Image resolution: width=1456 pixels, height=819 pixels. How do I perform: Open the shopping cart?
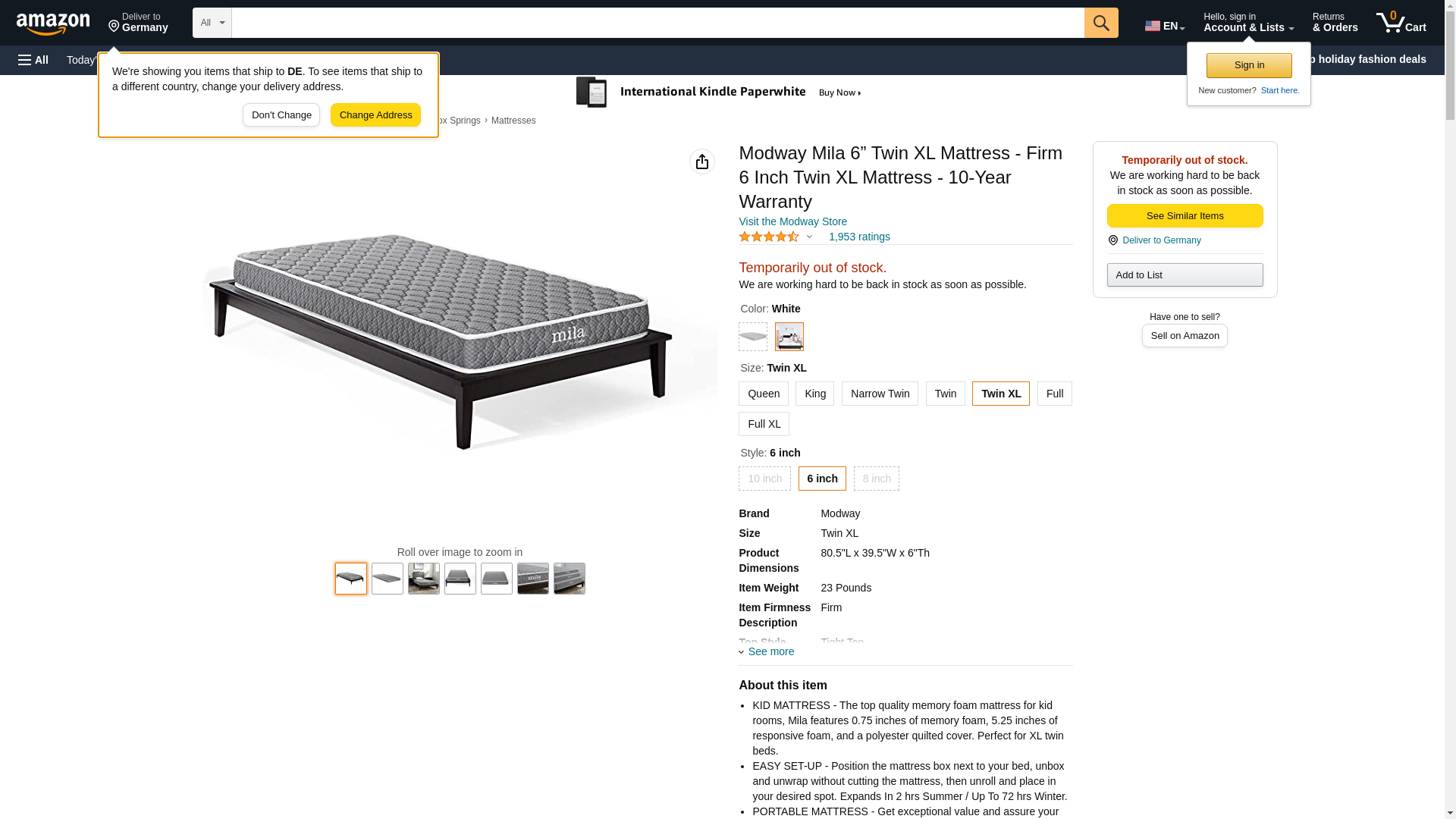pyautogui.click(x=1401, y=23)
